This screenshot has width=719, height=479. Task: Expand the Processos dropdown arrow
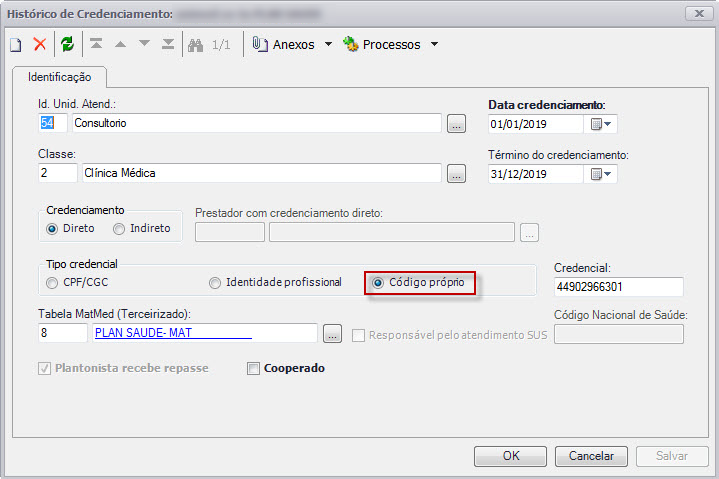(x=434, y=44)
